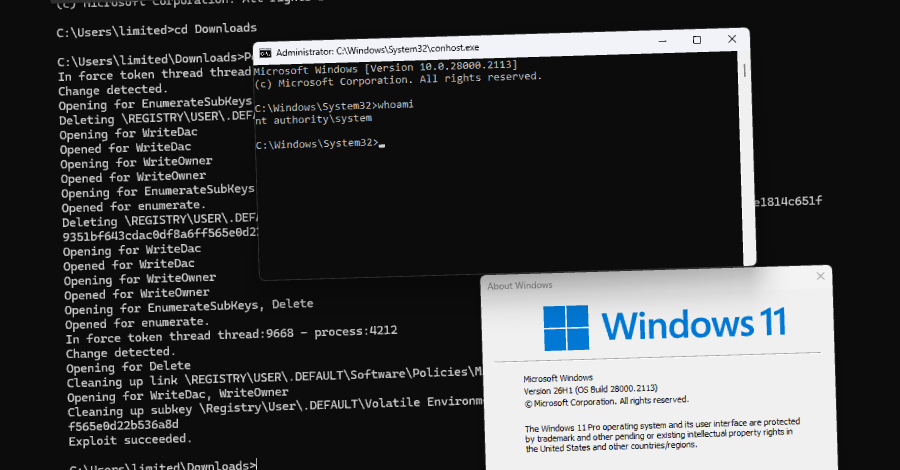
Task: Click 'C:\Users\limited>cd Downloads' in background terminal
Action: point(156,29)
